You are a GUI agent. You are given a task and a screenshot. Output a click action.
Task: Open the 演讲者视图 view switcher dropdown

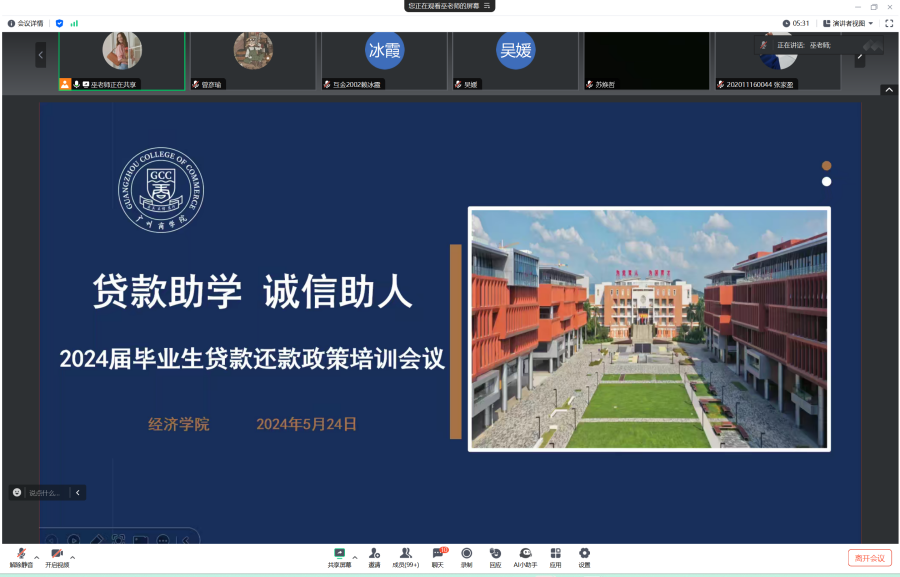(845, 22)
